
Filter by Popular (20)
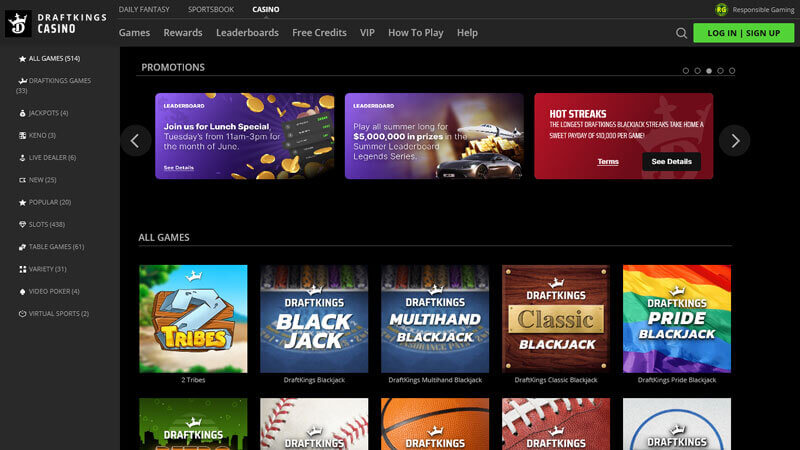click(50, 203)
